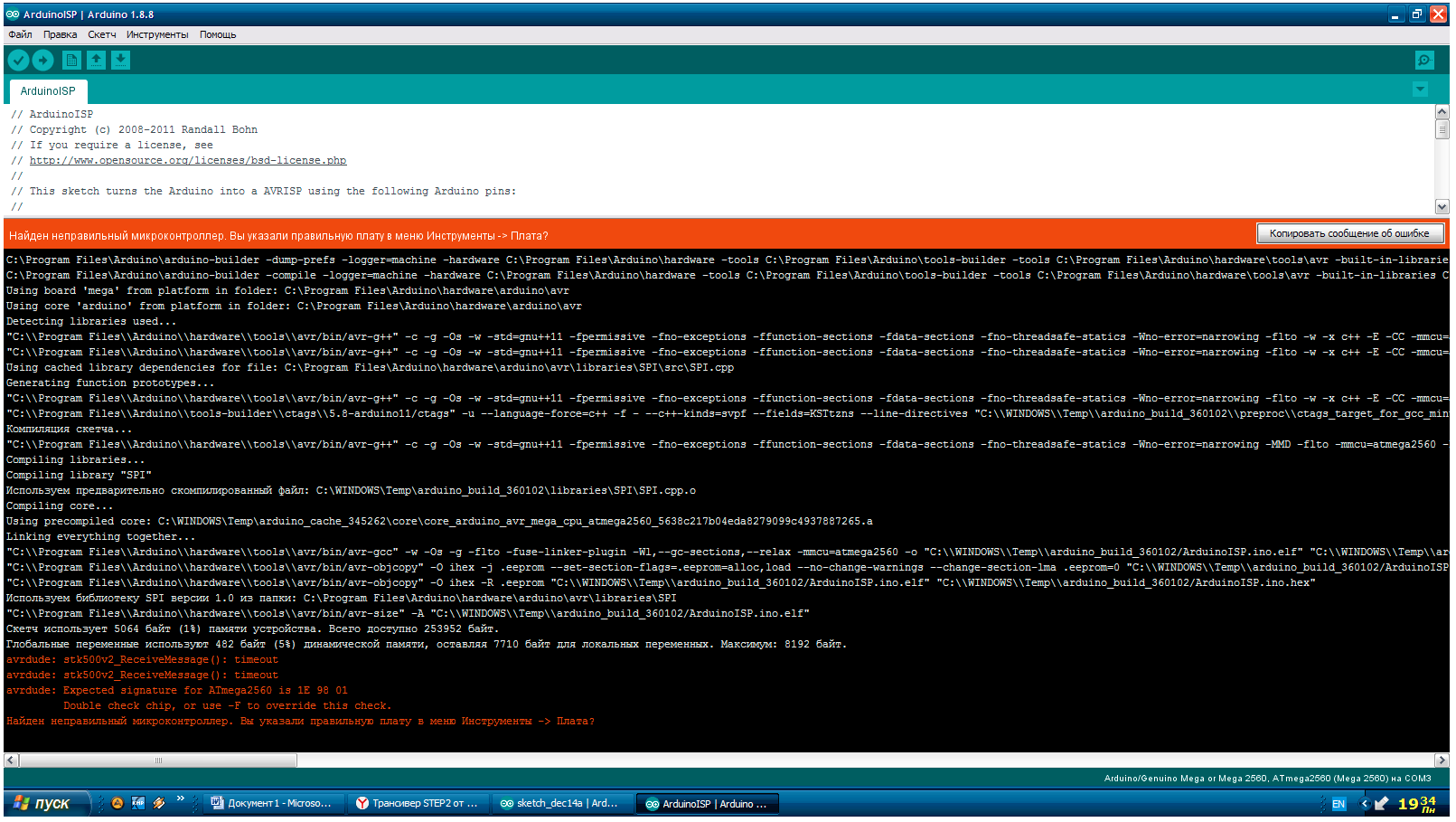Expand quick launch overflow chevron
Screen dimensions: 1456x822
pos(181,798)
